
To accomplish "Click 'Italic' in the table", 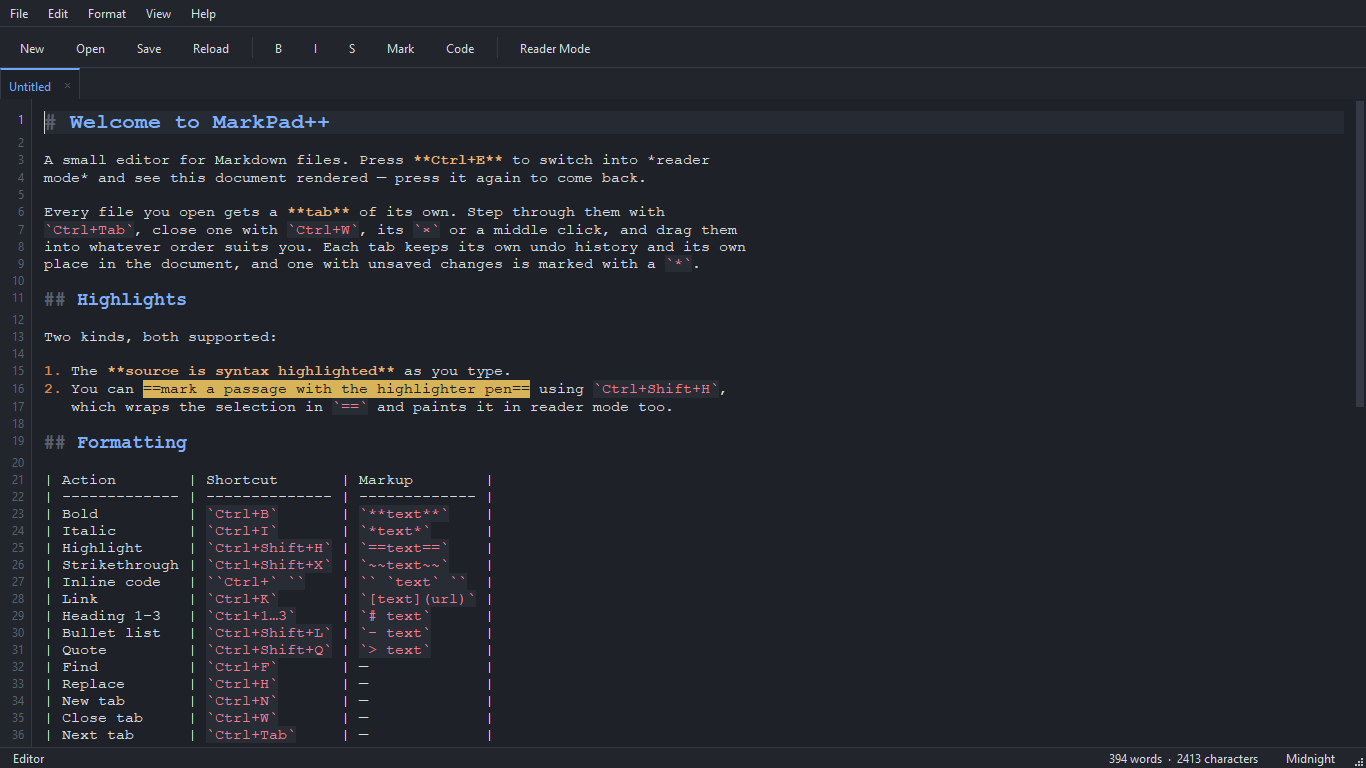I will point(89,531).
